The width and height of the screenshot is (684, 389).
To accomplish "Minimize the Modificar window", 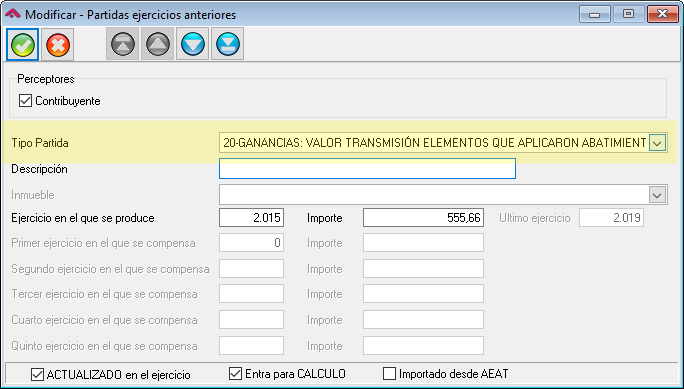I will [594, 14].
